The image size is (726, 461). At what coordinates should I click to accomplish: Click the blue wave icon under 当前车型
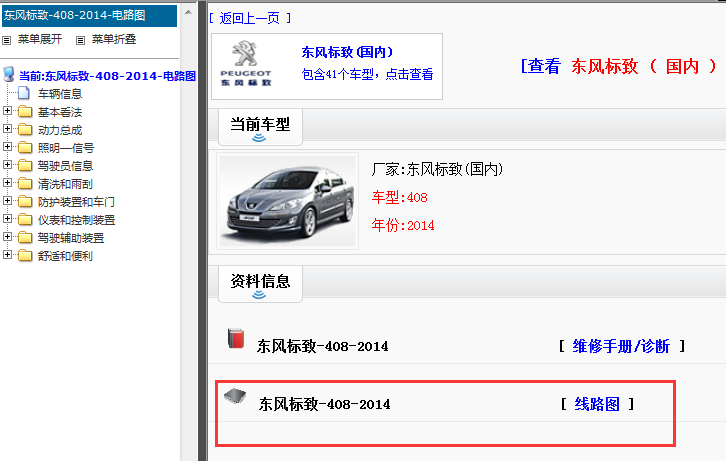pyautogui.click(x=259, y=137)
